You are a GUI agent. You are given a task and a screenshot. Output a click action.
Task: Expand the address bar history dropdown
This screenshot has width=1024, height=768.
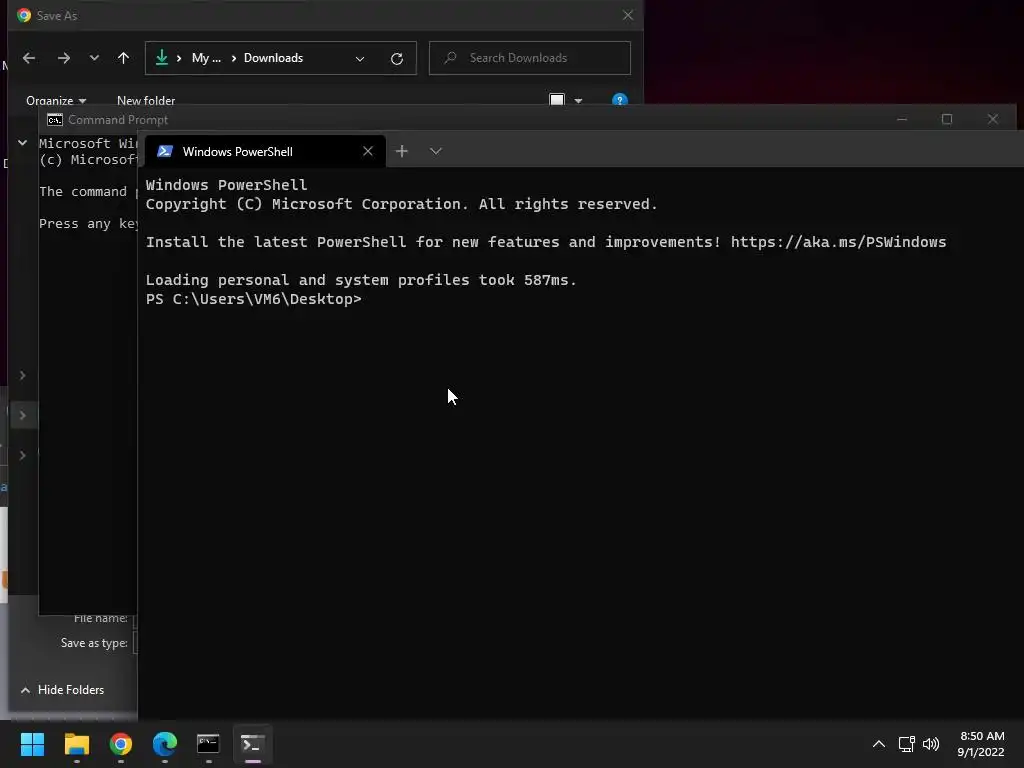coord(360,59)
